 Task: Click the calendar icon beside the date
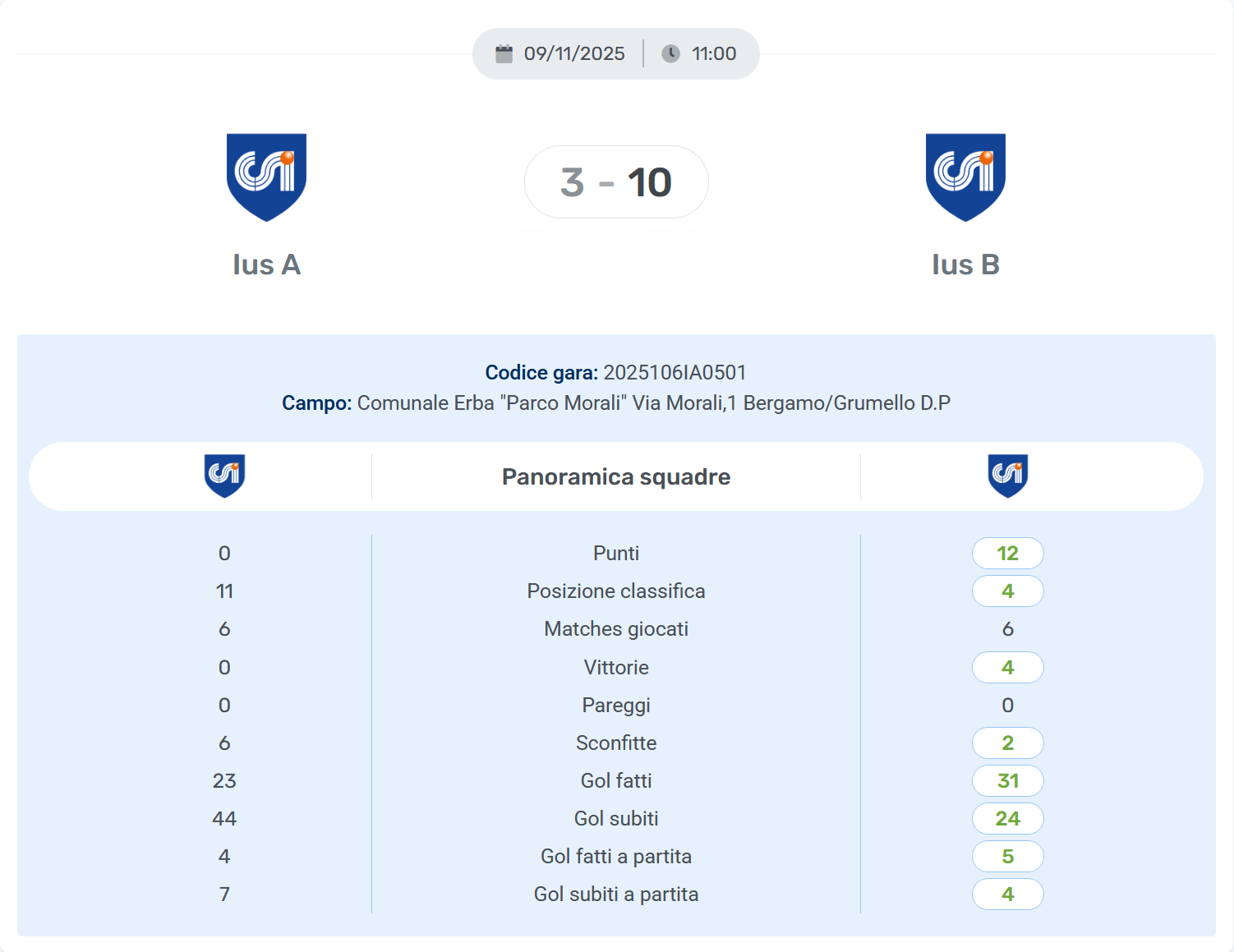(x=504, y=54)
